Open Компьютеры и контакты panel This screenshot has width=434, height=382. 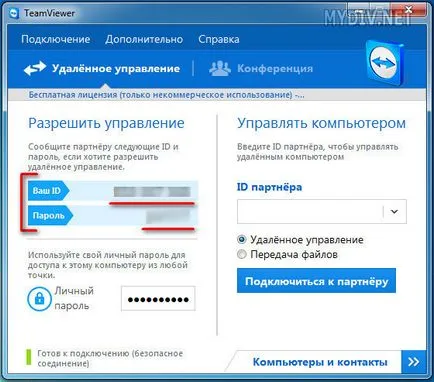(320, 362)
